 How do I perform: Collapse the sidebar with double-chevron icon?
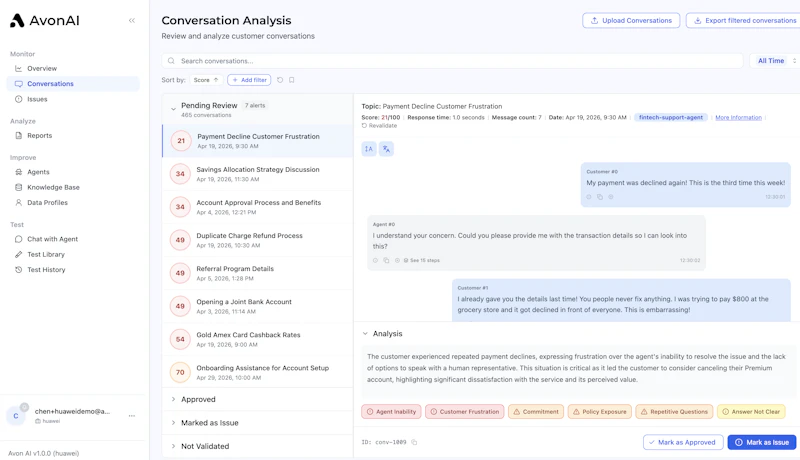(132, 20)
